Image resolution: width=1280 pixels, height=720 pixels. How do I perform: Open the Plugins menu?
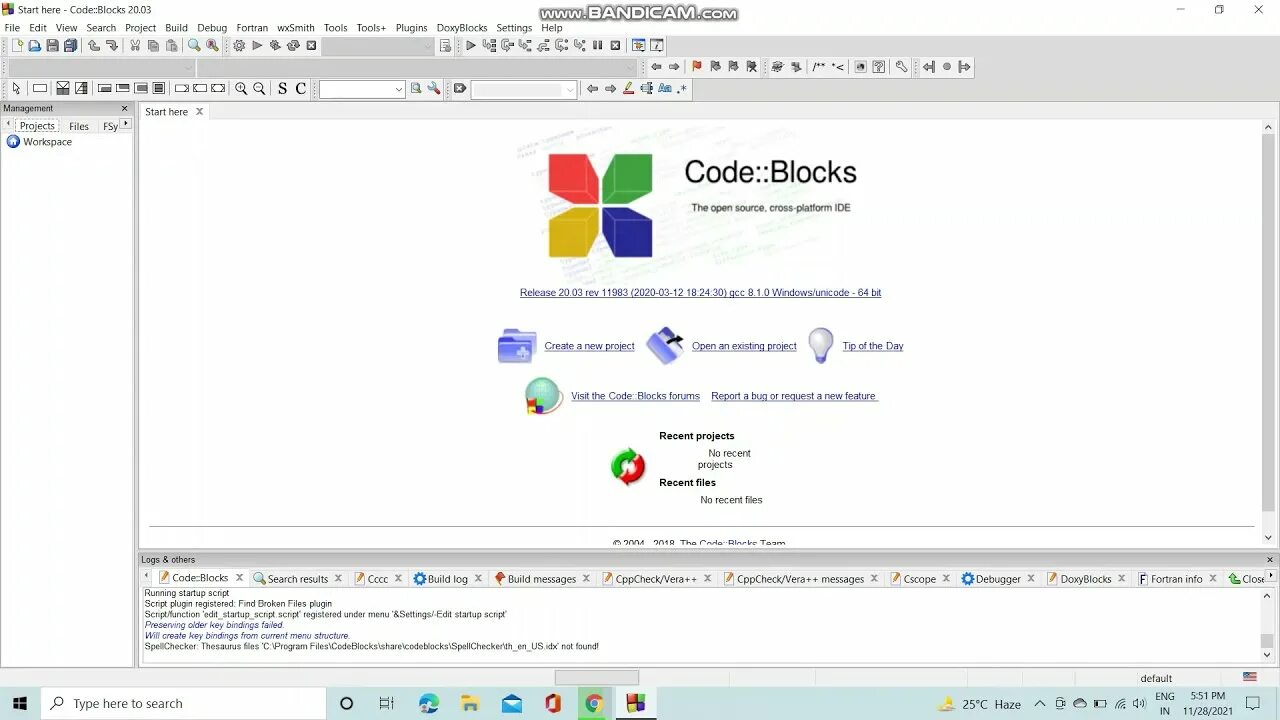411,28
